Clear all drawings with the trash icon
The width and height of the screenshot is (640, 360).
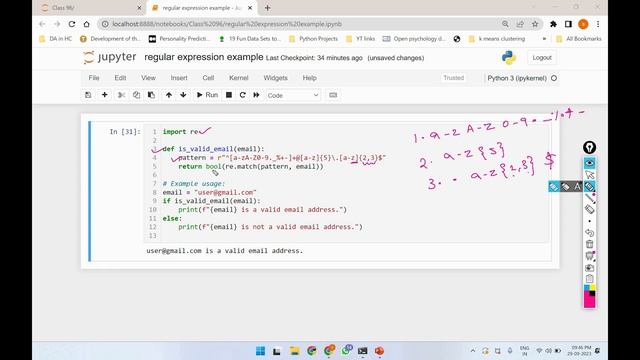coord(589,244)
